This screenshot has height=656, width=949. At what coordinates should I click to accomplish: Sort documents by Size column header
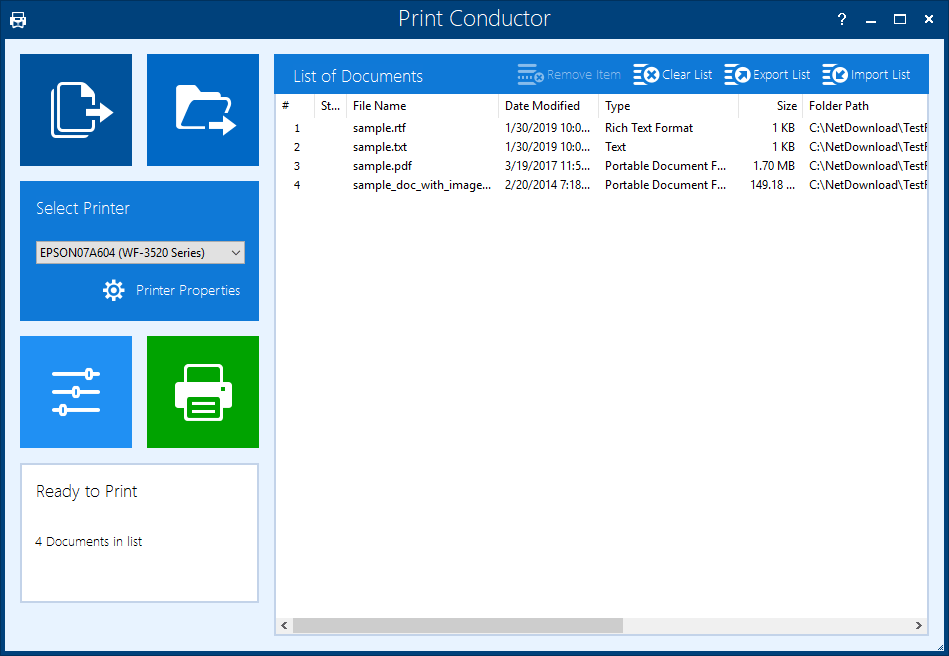pyautogui.click(x=787, y=106)
